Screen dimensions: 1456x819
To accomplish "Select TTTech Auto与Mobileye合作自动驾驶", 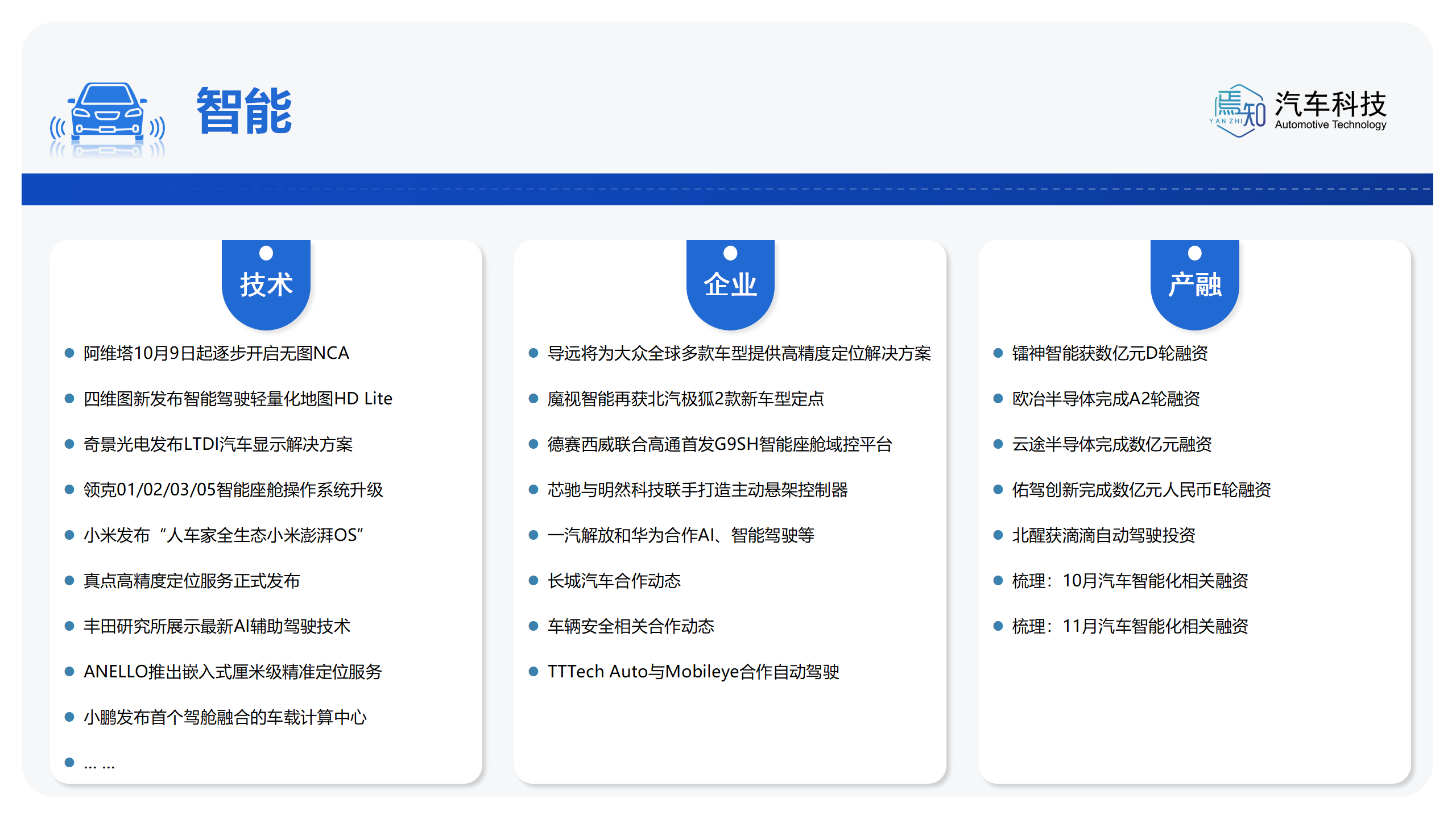I will click(693, 672).
